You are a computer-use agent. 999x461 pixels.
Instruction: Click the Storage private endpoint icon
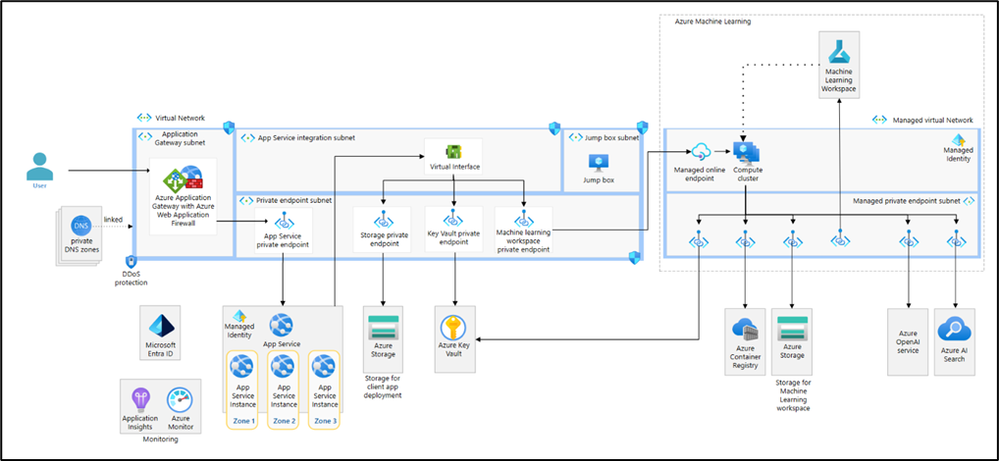383,222
